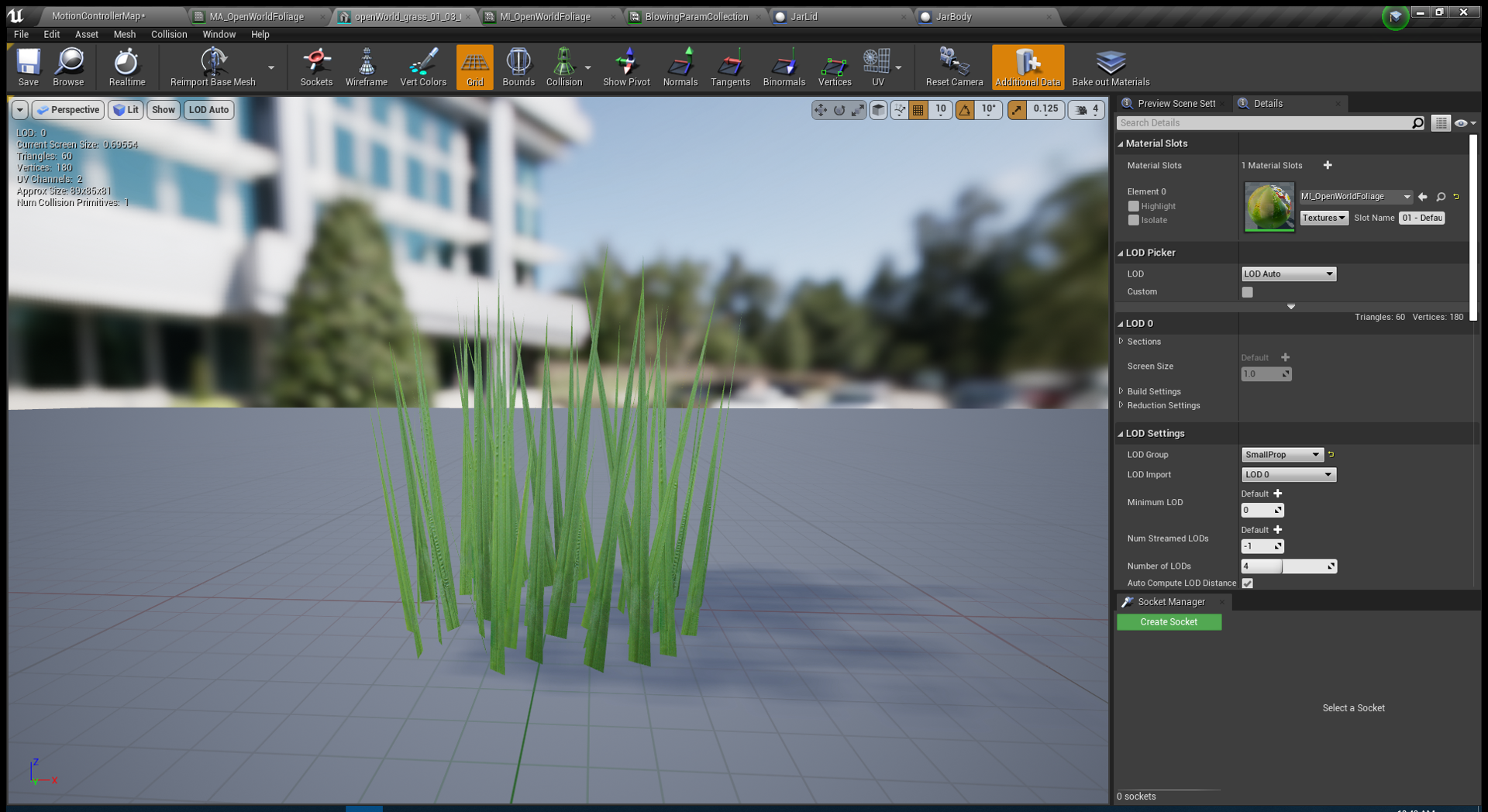Show mesh Bounds
The image size is (1488, 812).
point(518,67)
